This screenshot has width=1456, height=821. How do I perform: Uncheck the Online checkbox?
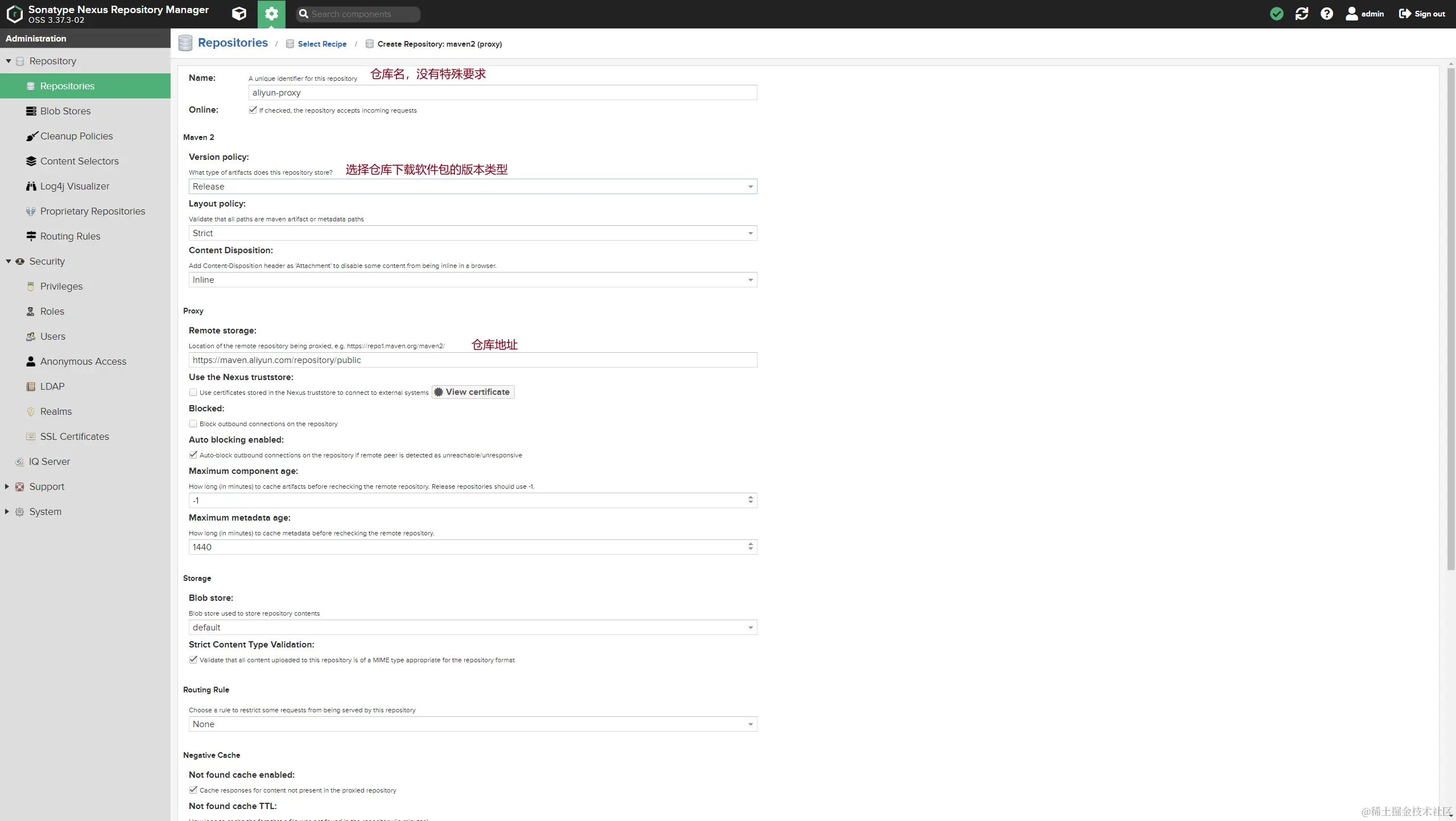[x=253, y=110]
